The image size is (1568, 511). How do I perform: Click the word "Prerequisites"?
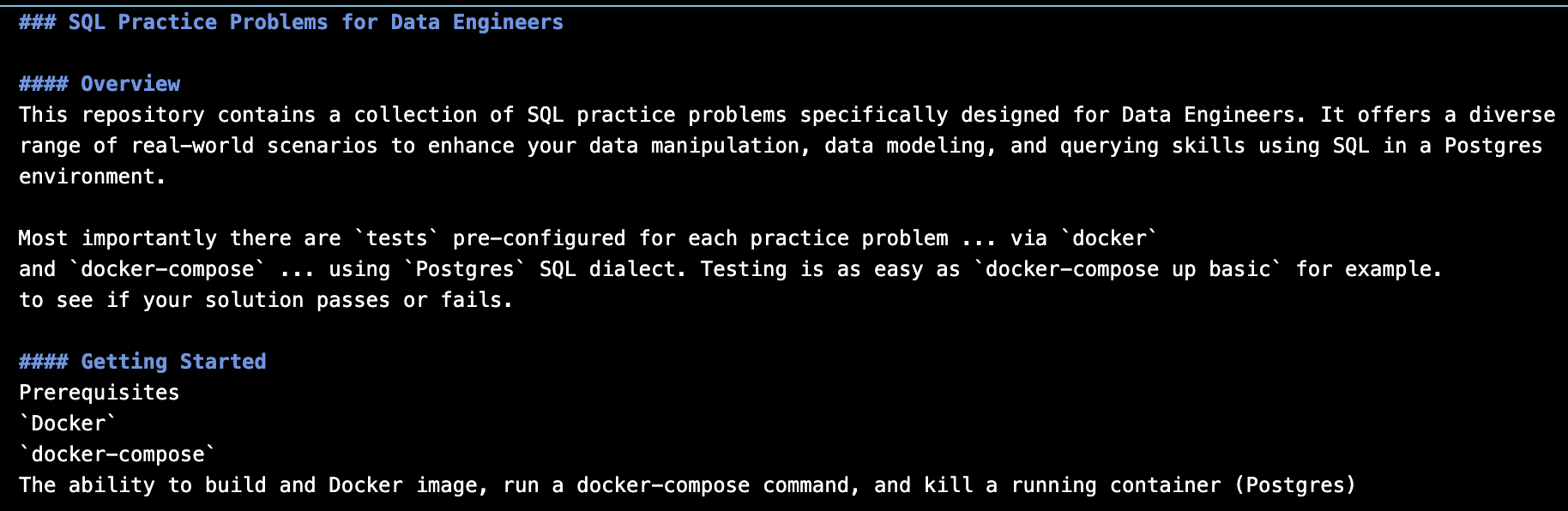(99, 393)
